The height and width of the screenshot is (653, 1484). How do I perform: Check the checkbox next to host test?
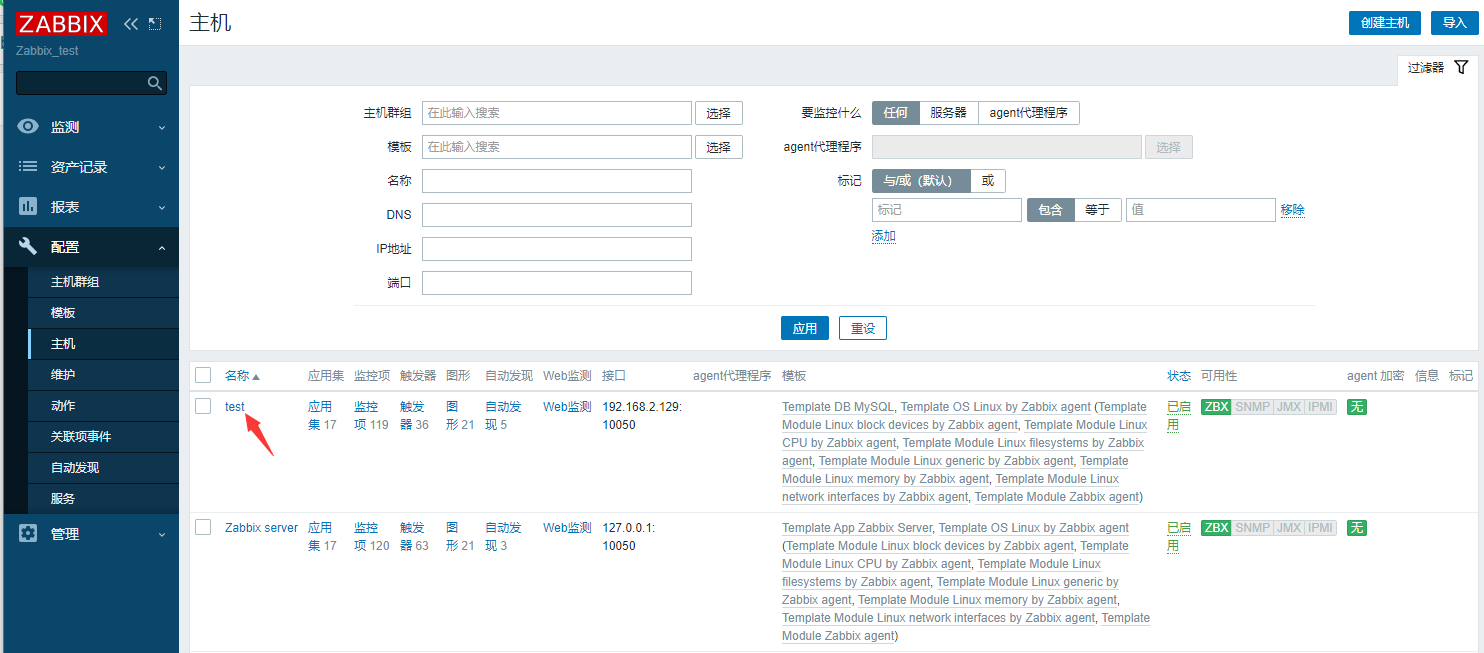[x=203, y=403]
